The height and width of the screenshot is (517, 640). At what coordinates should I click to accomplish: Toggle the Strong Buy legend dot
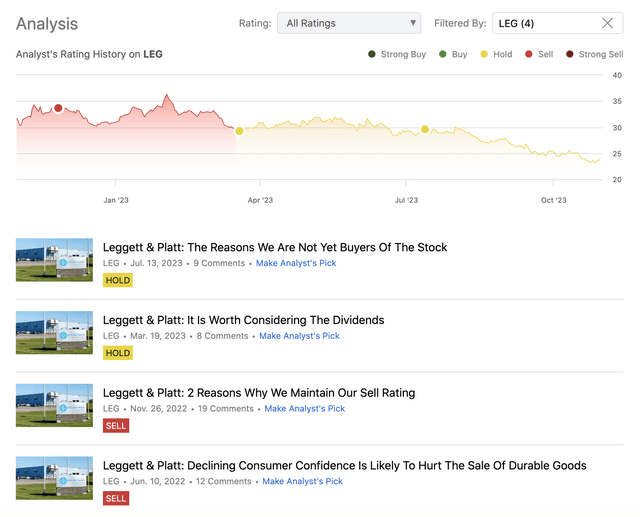click(x=372, y=54)
